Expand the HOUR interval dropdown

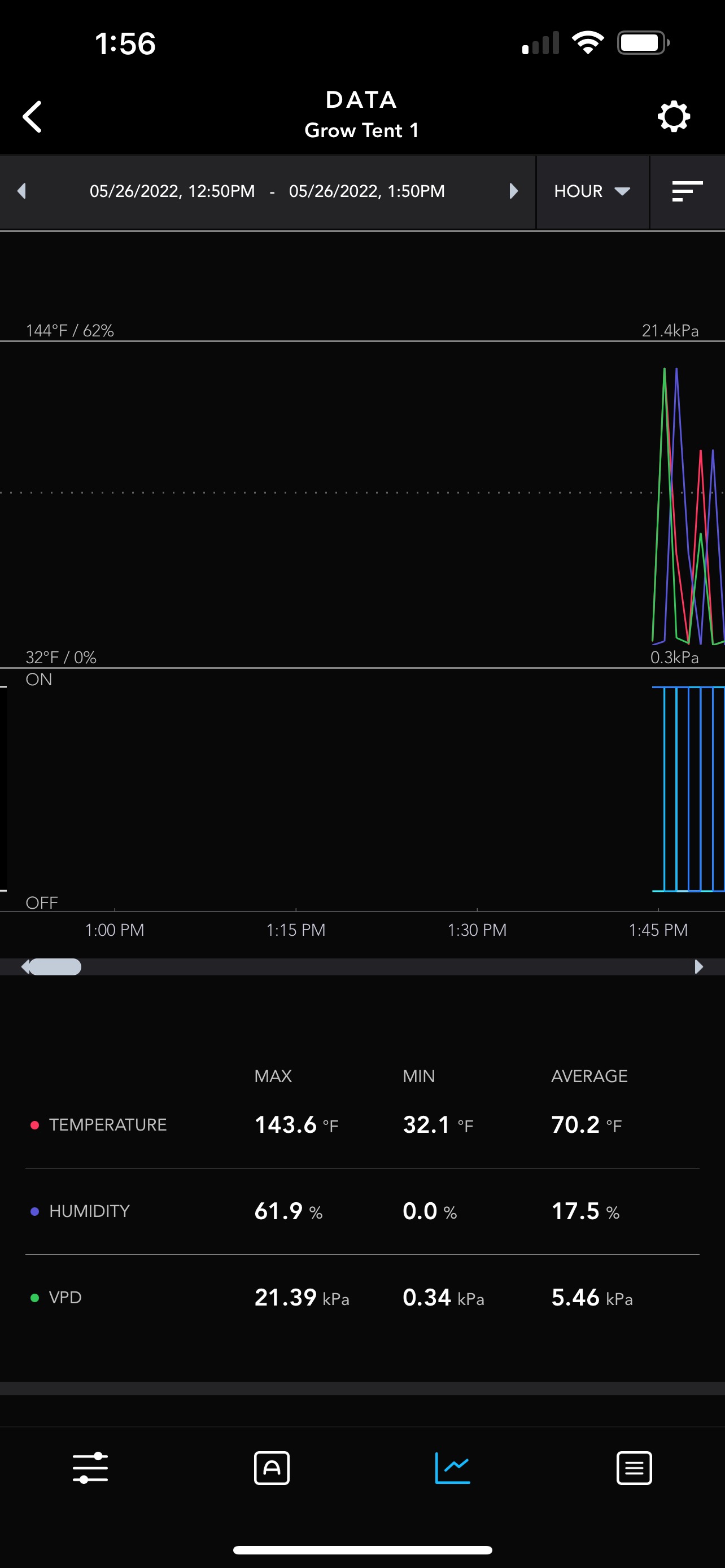[592, 191]
